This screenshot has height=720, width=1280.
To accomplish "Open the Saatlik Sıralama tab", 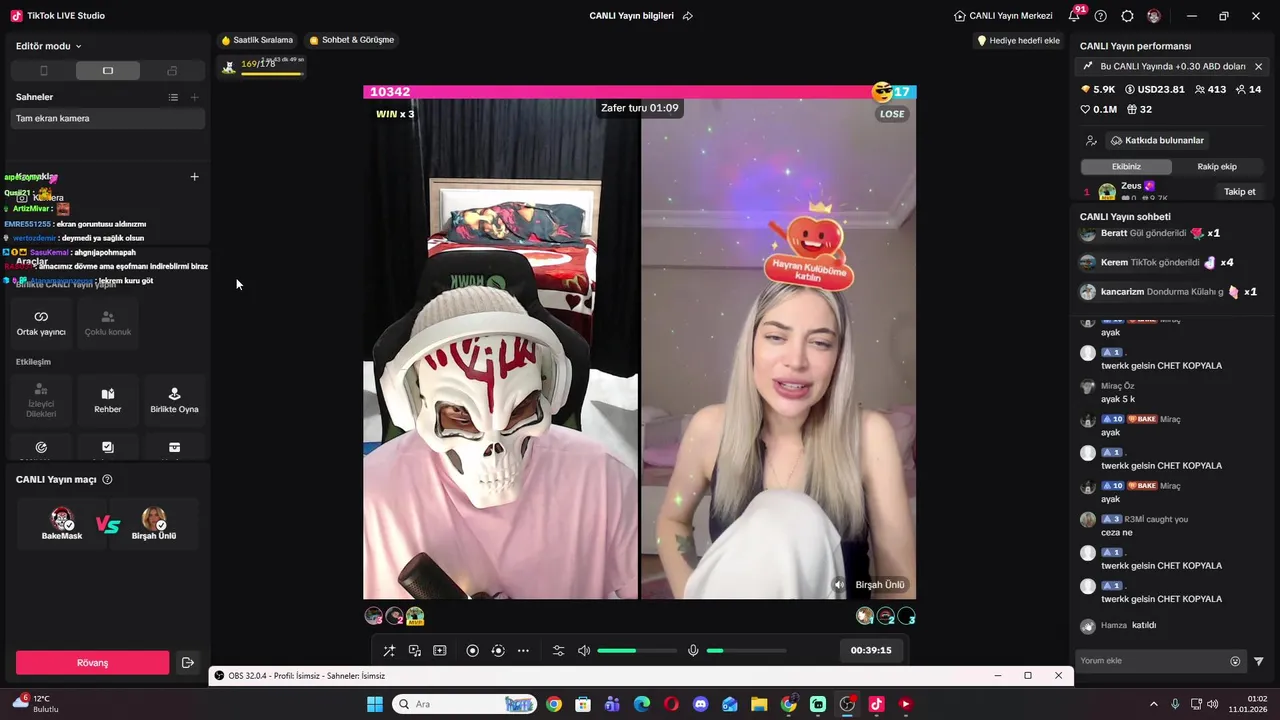I will click(x=257, y=40).
